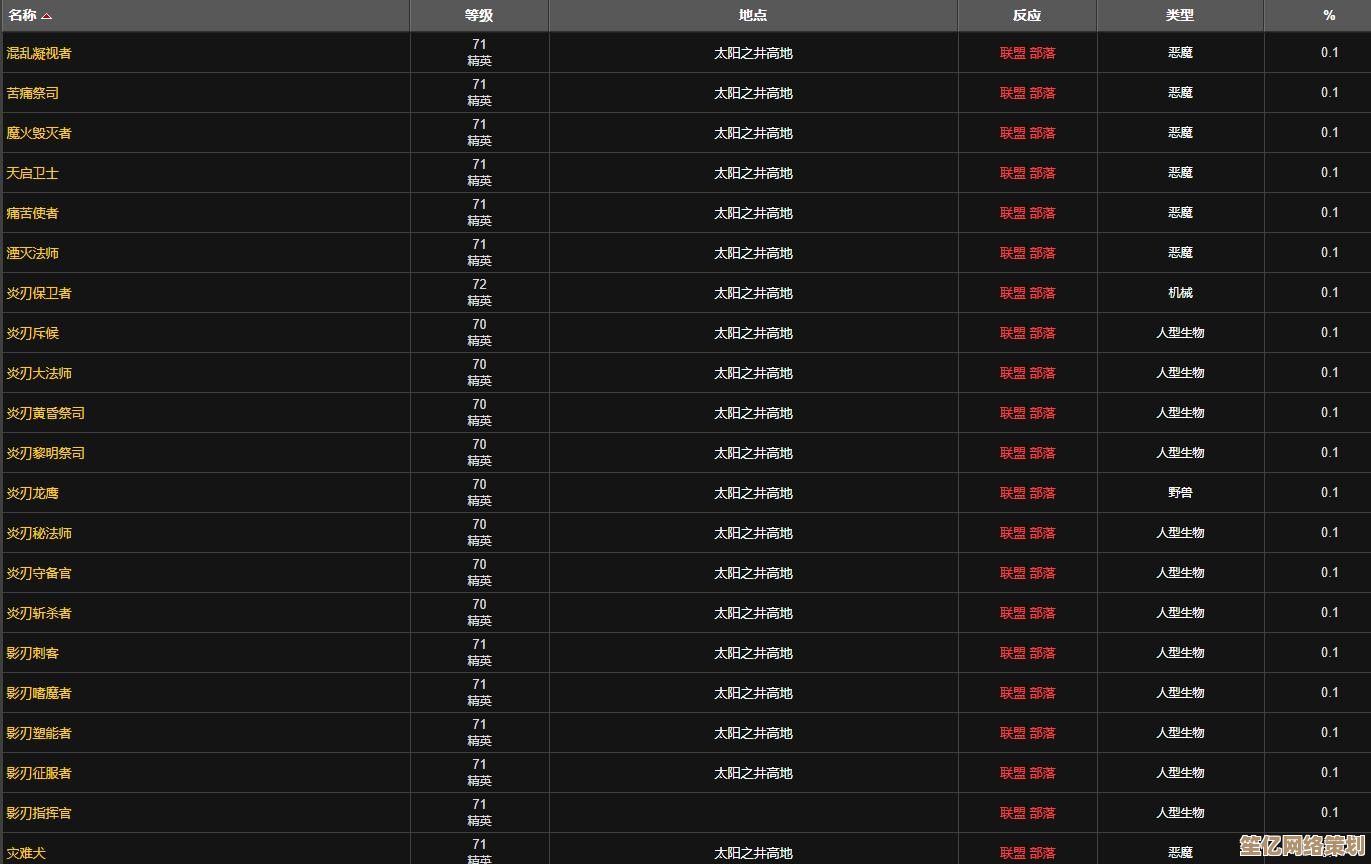Open the 苦痛祭司 NPC link
This screenshot has height=864, width=1371.
tap(33, 93)
